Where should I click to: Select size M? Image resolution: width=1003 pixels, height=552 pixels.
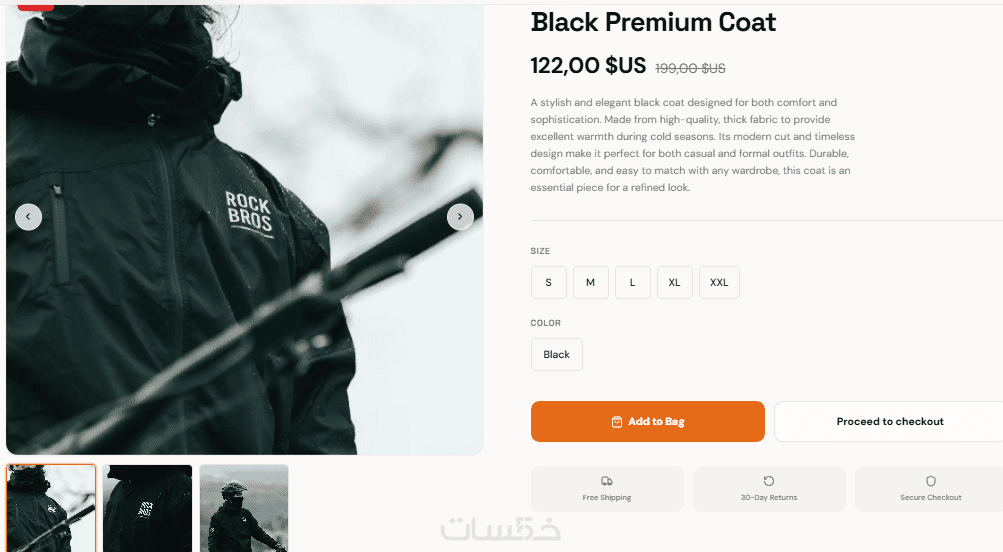(590, 282)
